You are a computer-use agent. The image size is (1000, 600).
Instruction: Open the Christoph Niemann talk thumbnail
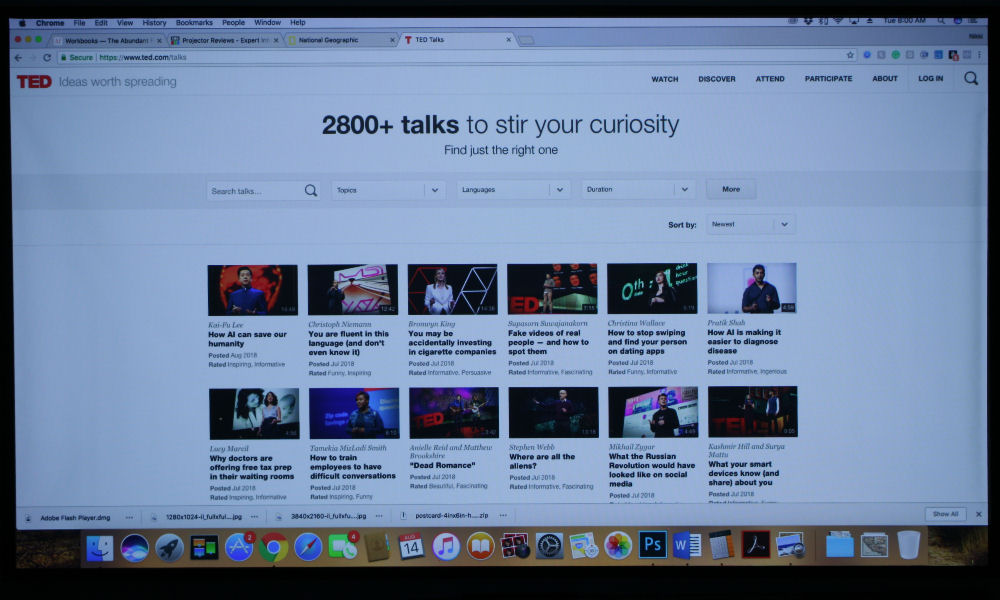[353, 289]
